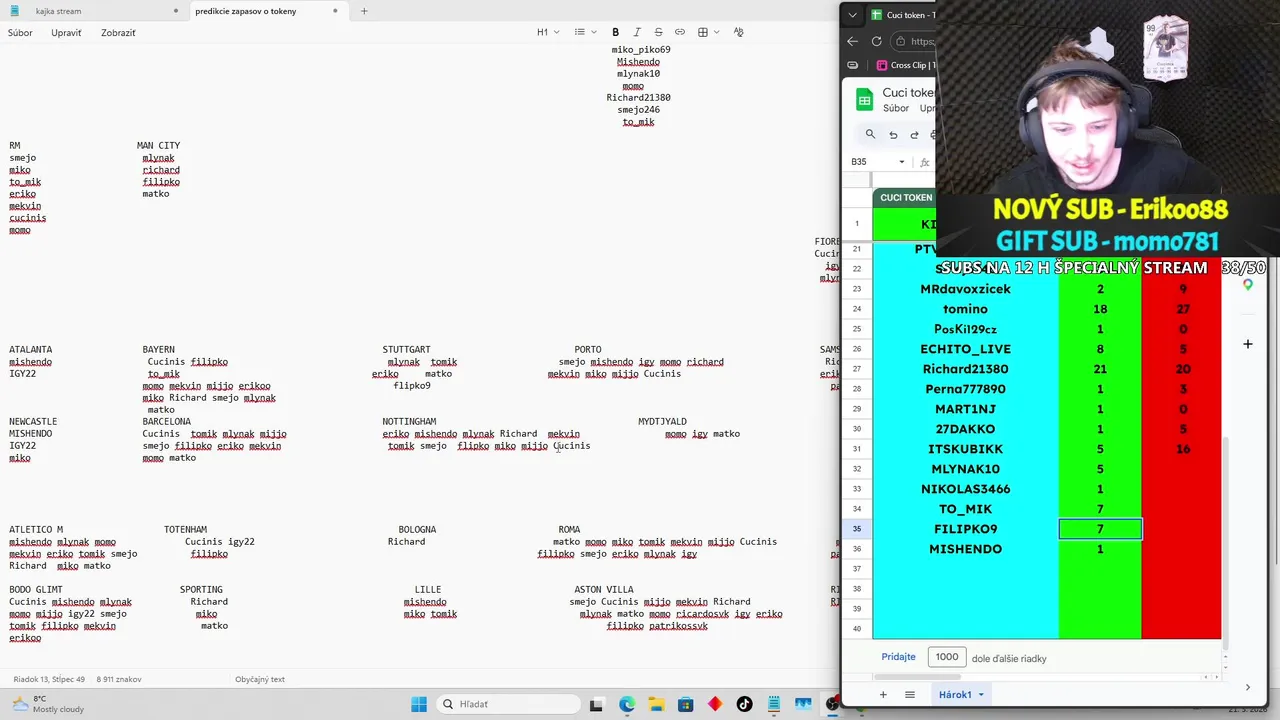Image resolution: width=1280 pixels, height=720 pixels.
Task: Open the Maps icon in Sheets side panel
Action: (x=1247, y=285)
